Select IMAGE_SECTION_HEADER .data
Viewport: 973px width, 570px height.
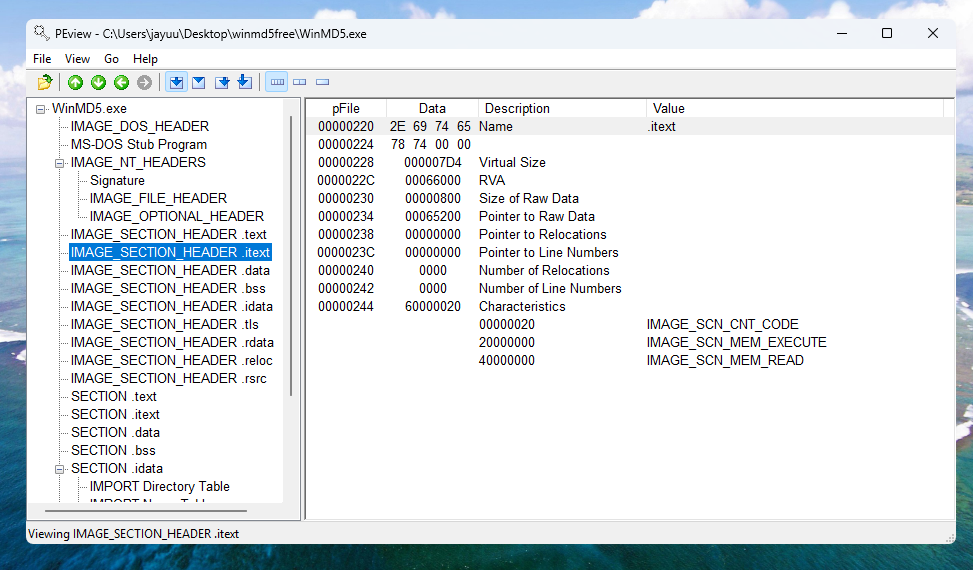point(170,270)
